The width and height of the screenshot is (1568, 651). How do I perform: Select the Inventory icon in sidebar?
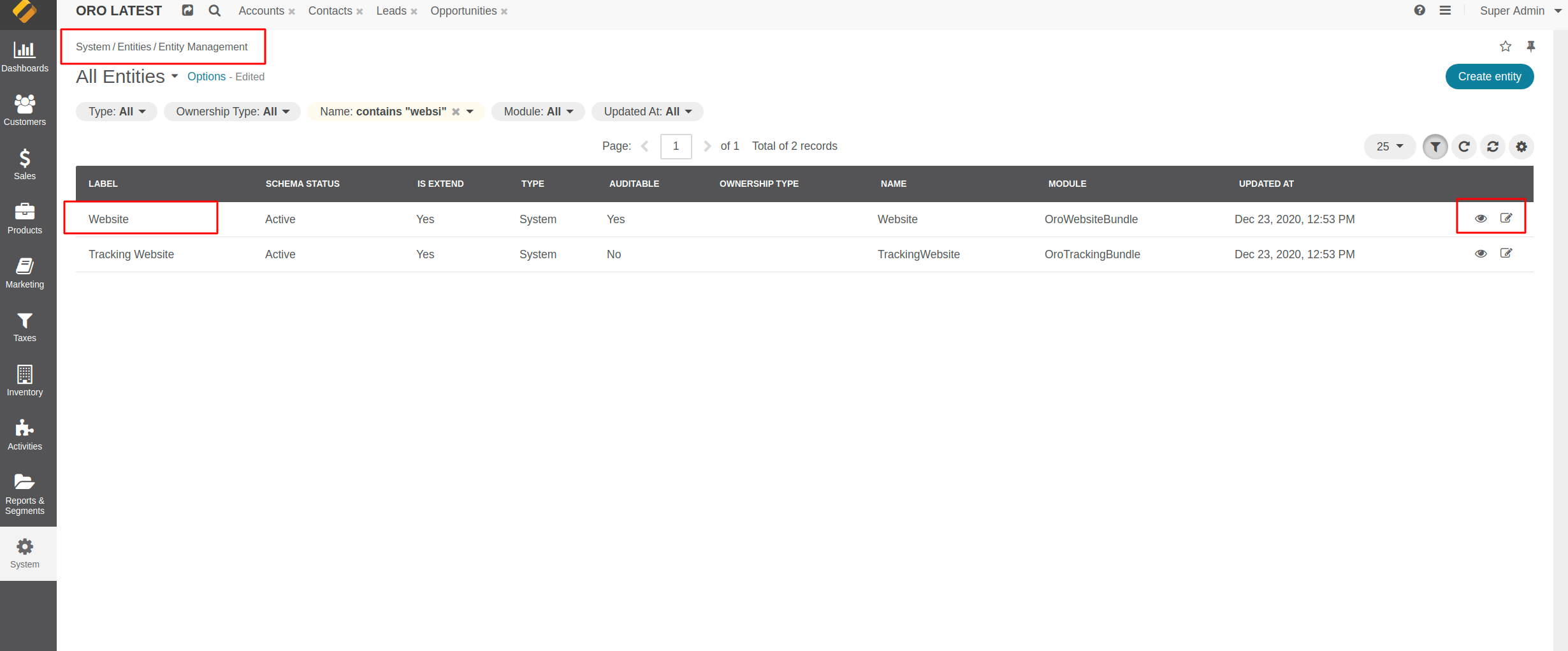click(25, 380)
